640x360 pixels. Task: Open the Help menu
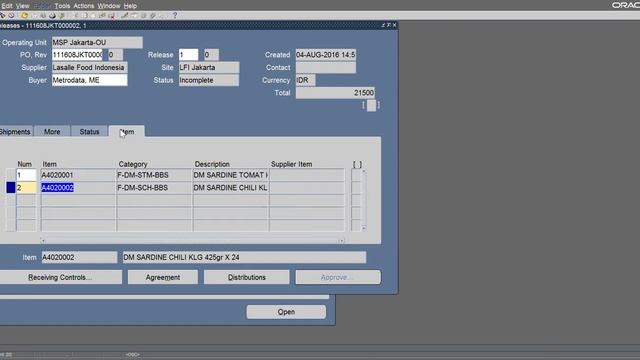point(130,6)
